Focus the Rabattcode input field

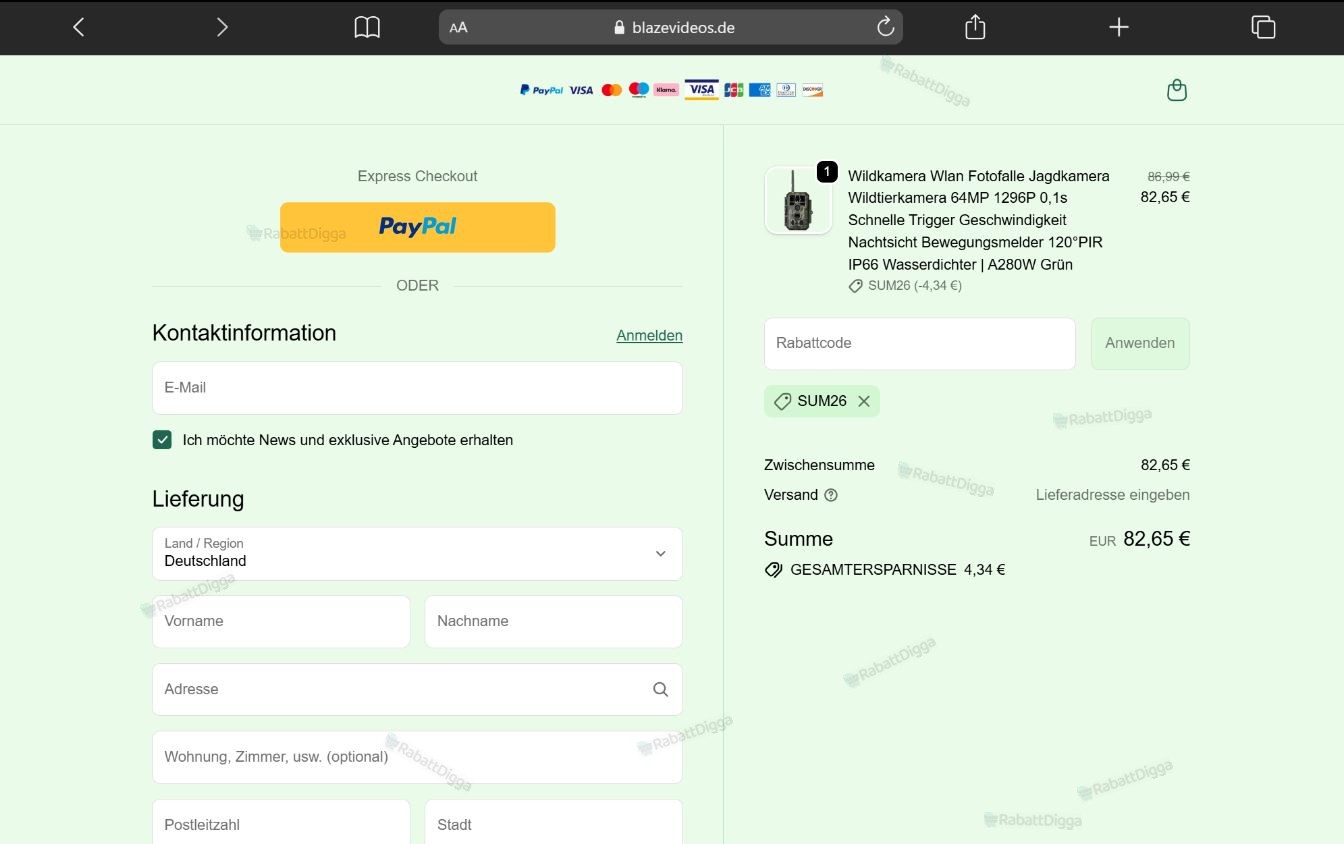click(x=919, y=343)
